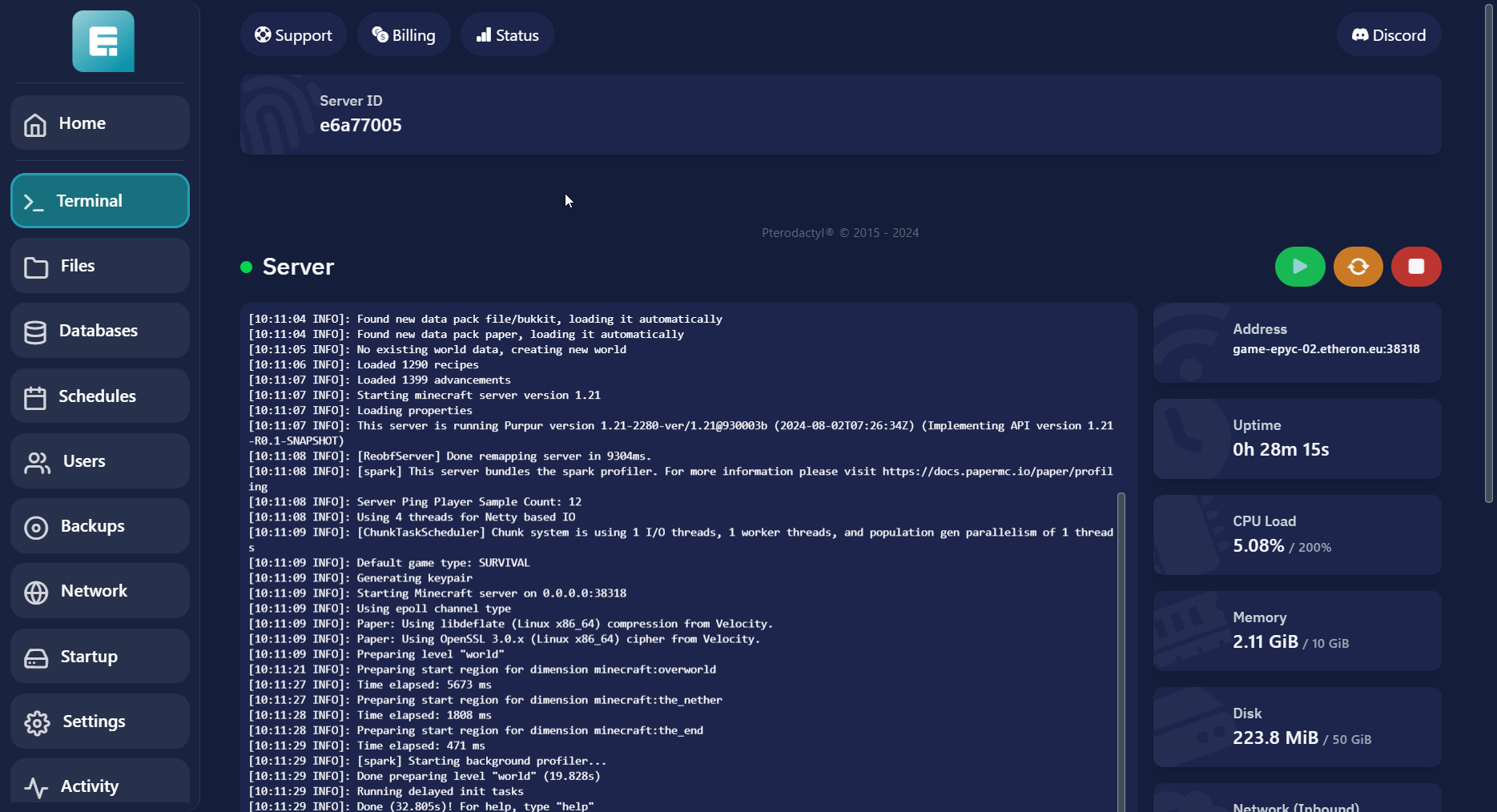Open the Startup configuration
The height and width of the screenshot is (812, 1497).
pyautogui.click(x=100, y=657)
